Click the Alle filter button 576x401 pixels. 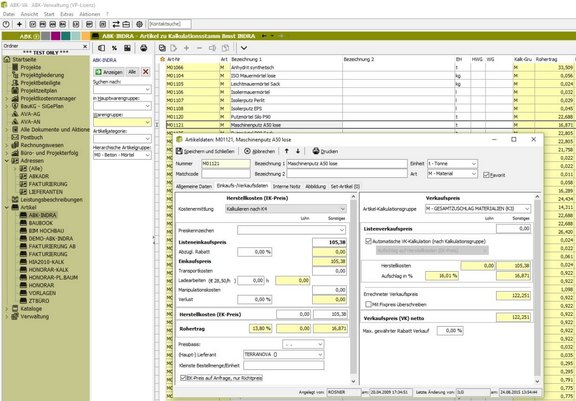132,72
